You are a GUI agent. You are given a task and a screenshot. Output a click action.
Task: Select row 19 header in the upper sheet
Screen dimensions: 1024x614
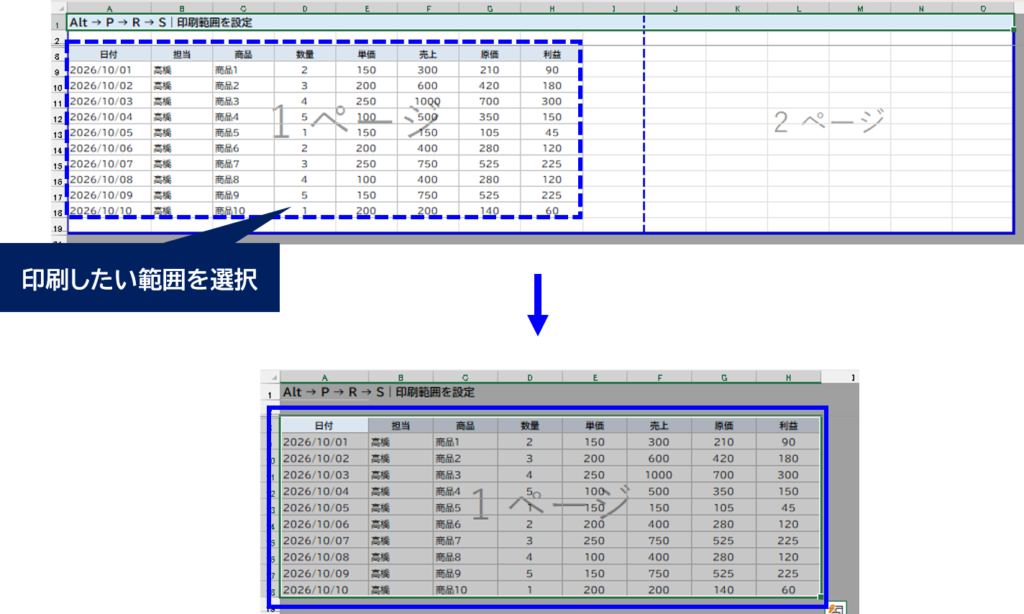[x=58, y=228]
